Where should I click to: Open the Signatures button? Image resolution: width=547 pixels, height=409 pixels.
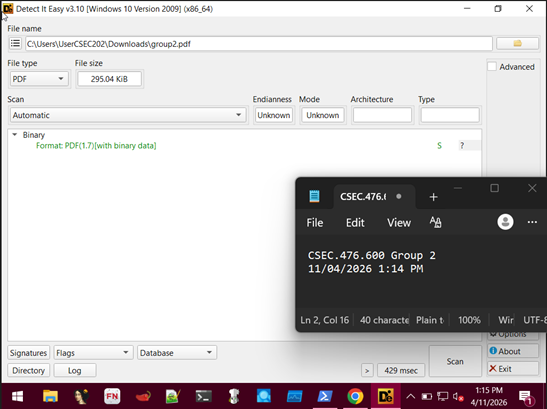click(x=28, y=353)
